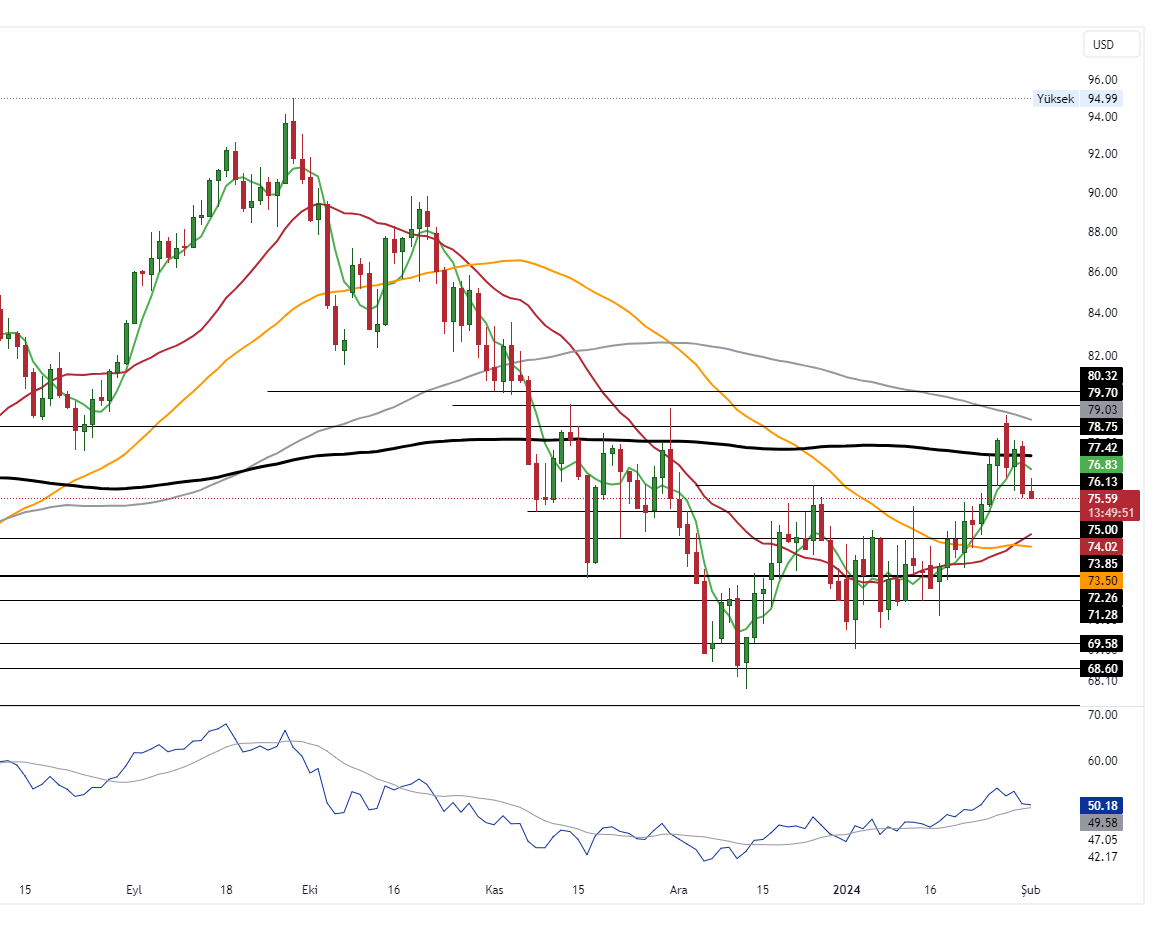Image resolution: width=1154 pixels, height=939 pixels.
Task: Click the 68.60 support level label
Action: (x=1101, y=668)
